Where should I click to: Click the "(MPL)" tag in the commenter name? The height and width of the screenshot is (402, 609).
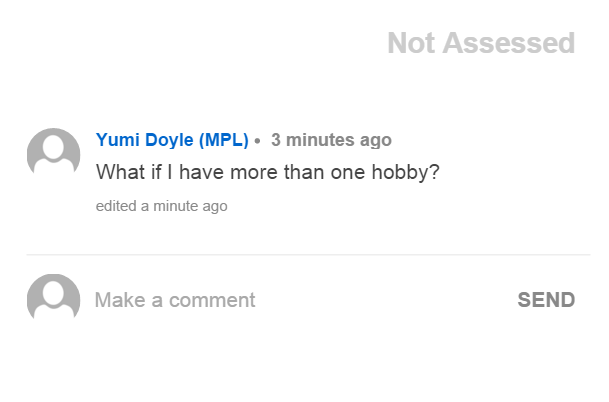224,140
